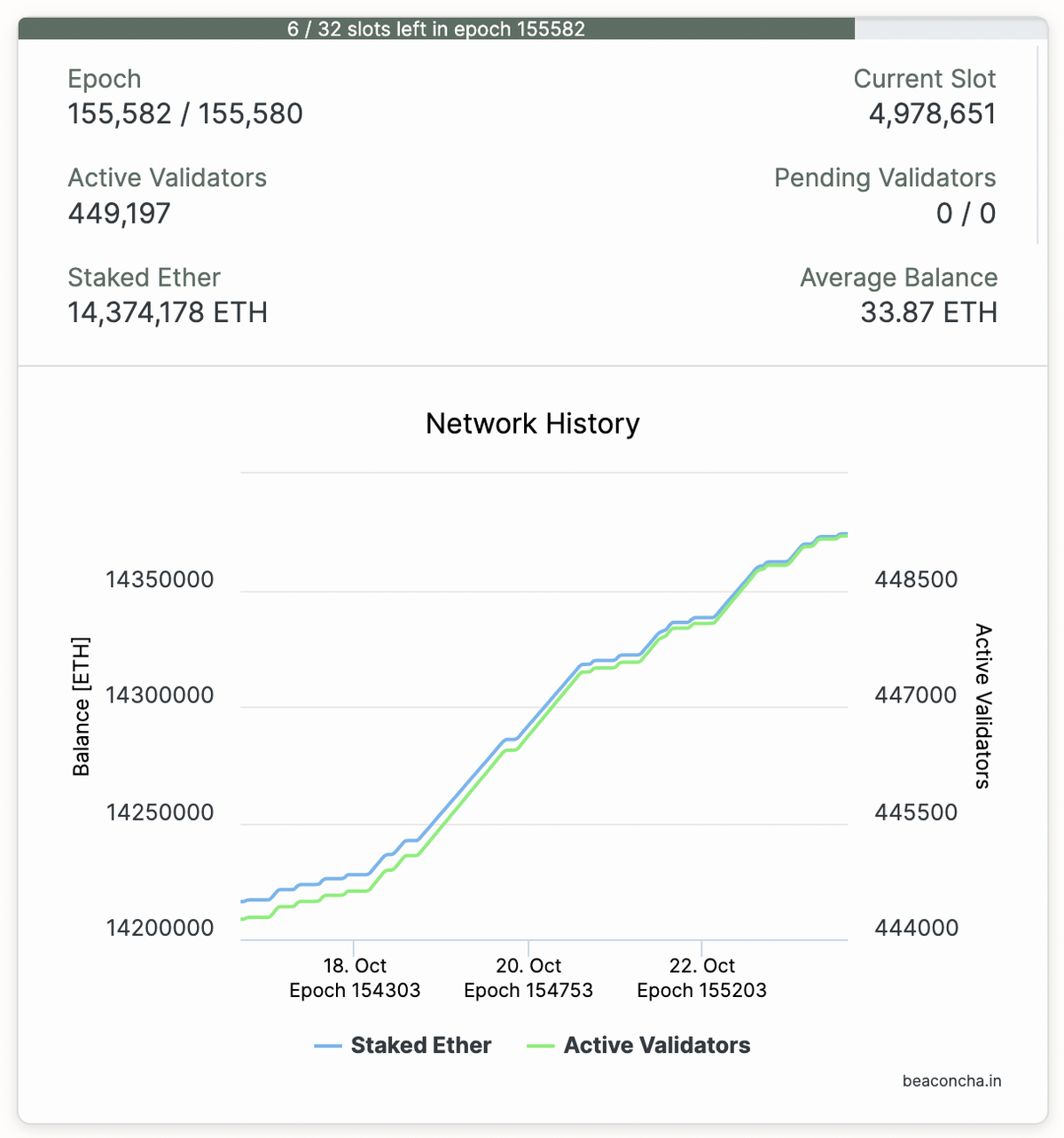Click the epoch slots progress bar
The image size is (1064, 1138).
[x=436, y=28]
